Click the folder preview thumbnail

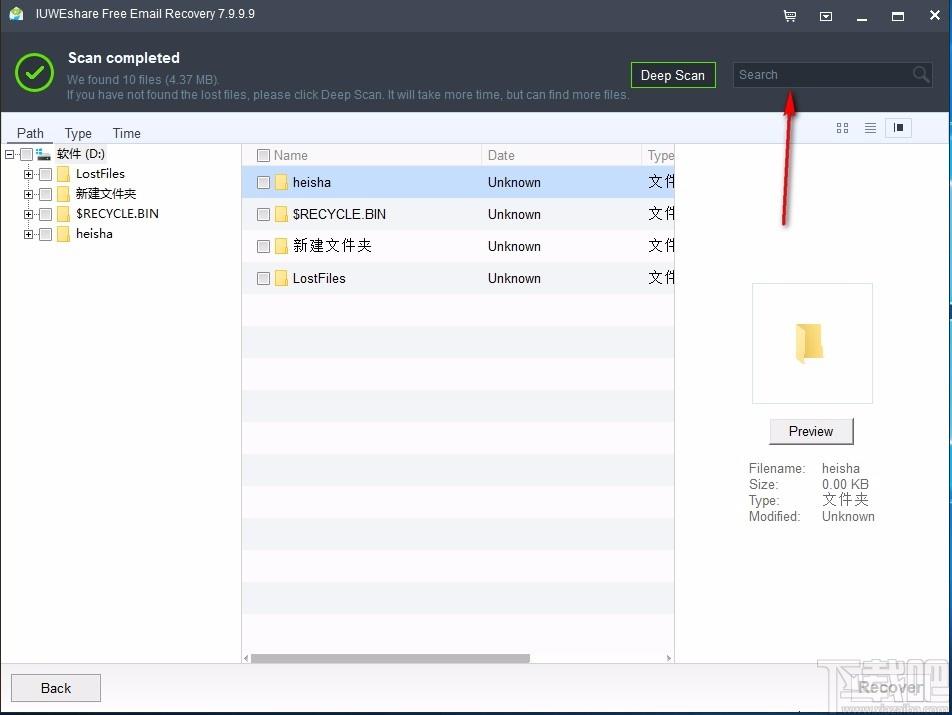[x=812, y=344]
